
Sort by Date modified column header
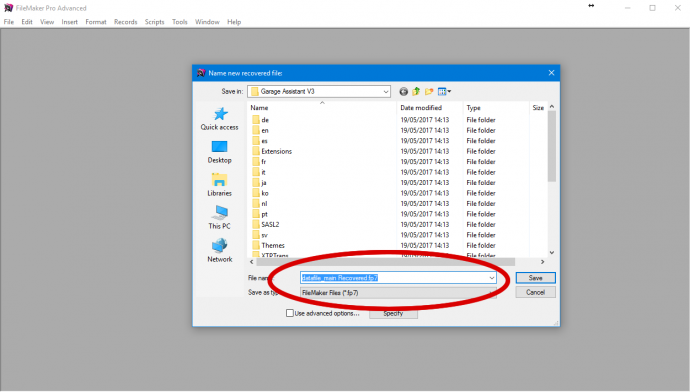(429, 108)
